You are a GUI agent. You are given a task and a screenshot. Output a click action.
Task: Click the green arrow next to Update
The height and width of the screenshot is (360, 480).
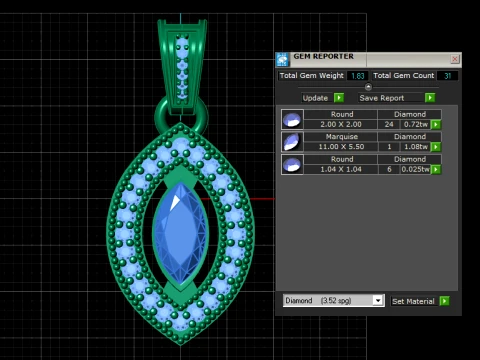[339, 98]
